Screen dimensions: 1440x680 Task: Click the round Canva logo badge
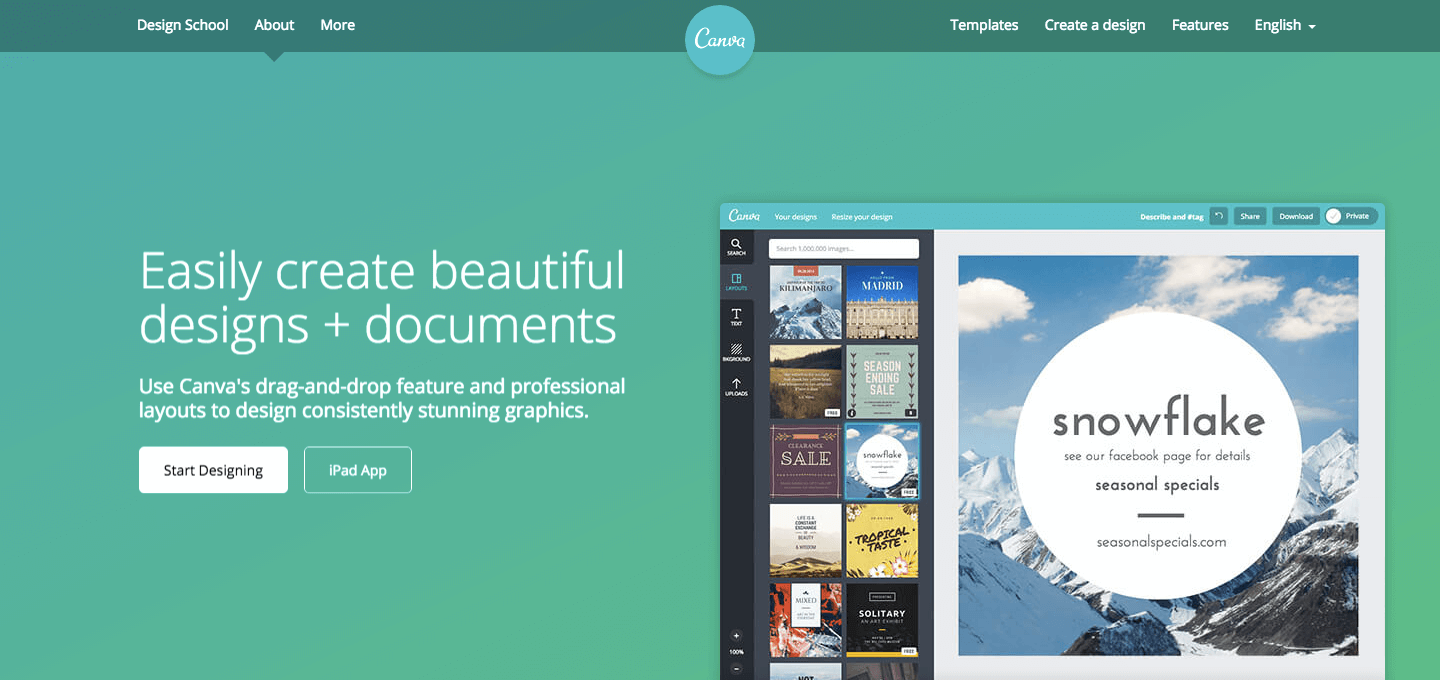pos(720,40)
